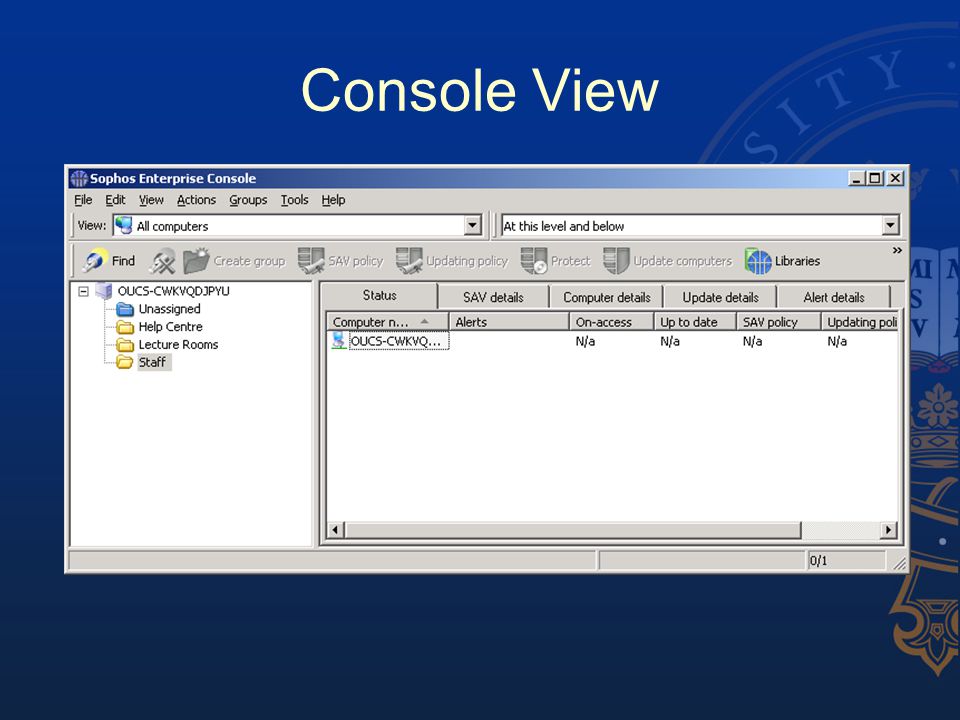Click the OUCS-CWKVQDJPYU server icon in tree
This screenshot has height=720, width=960.
pos(103,291)
